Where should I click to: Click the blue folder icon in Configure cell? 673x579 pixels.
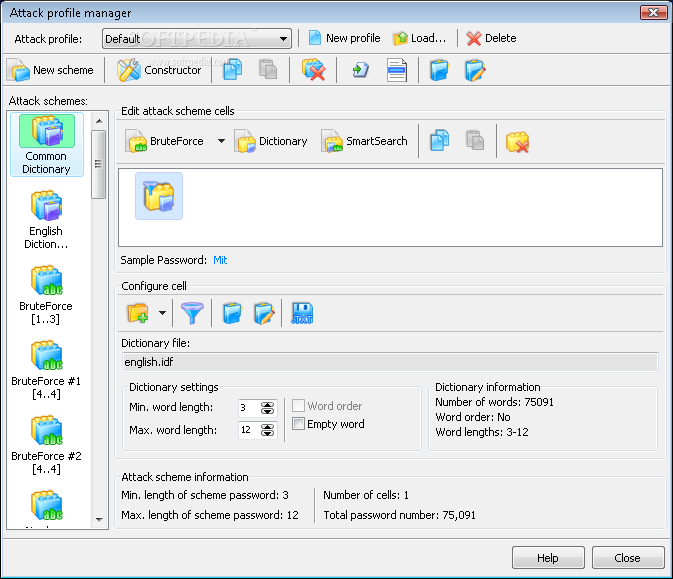(232, 313)
